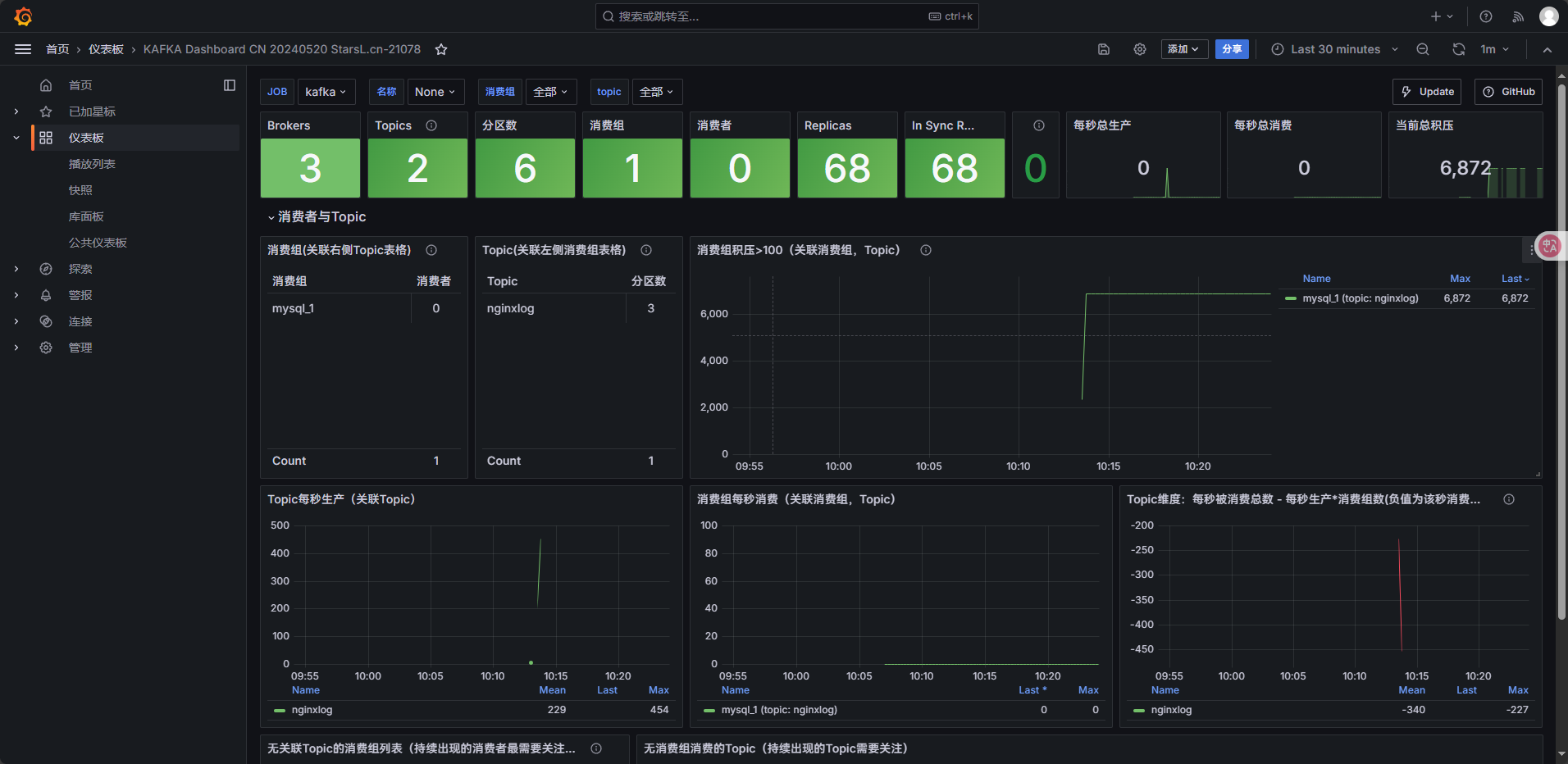Screen dimensions: 1568x764
Task: Sort Topic table by 分区数 header
Action: pos(649,281)
